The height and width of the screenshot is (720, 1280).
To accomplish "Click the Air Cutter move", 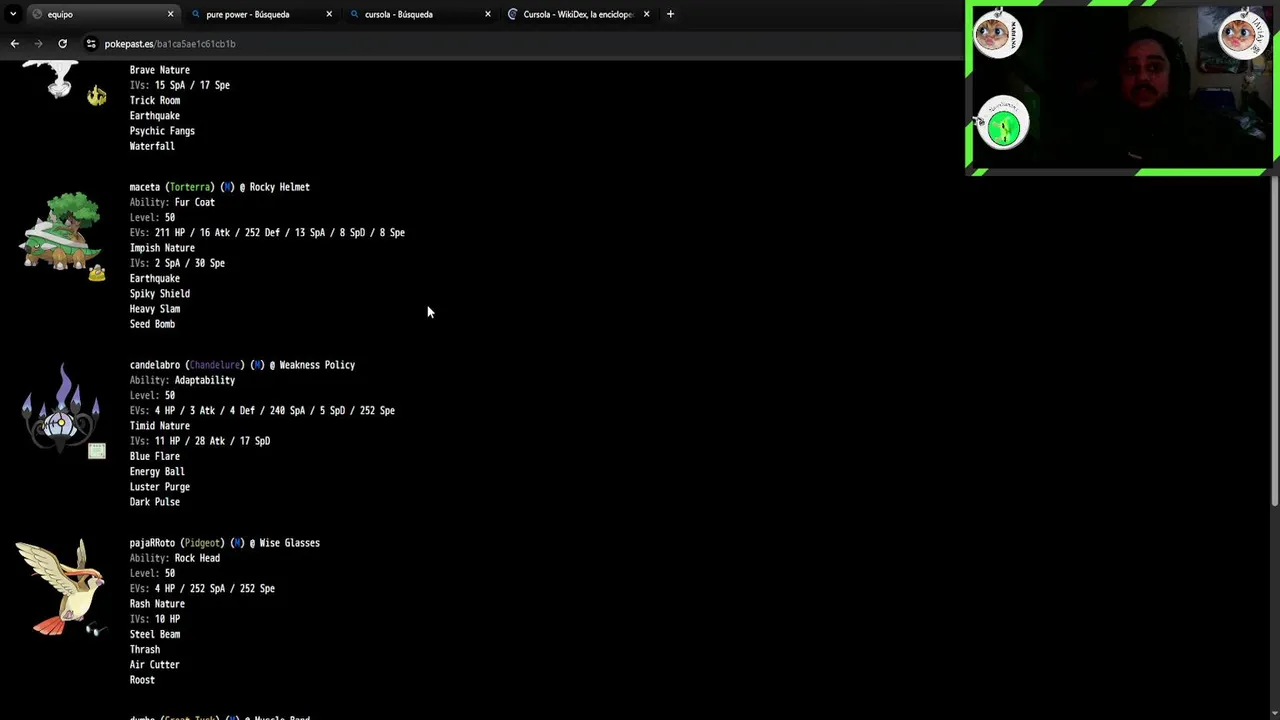I will pos(155,665).
